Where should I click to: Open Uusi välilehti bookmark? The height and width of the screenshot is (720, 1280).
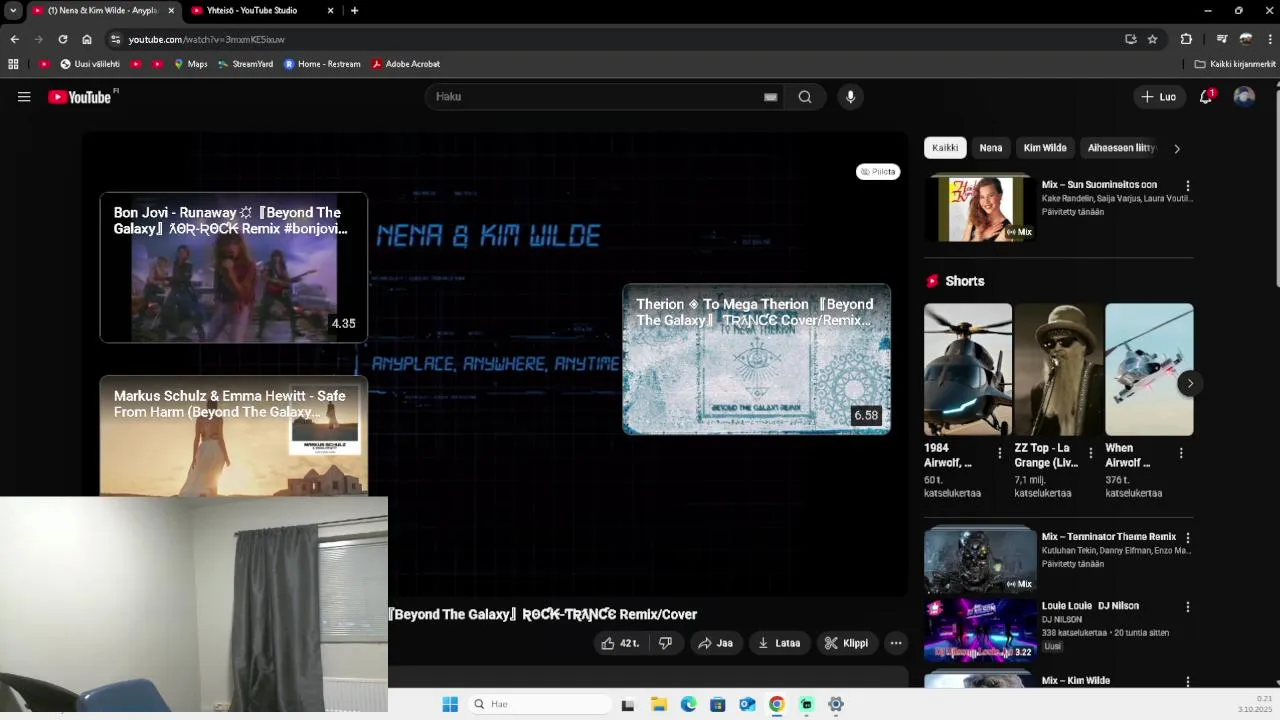click(90, 64)
